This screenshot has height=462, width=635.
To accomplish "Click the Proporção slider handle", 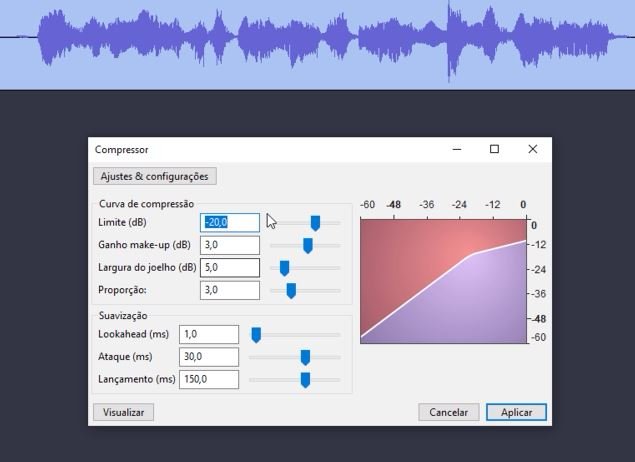I will pos(291,291).
